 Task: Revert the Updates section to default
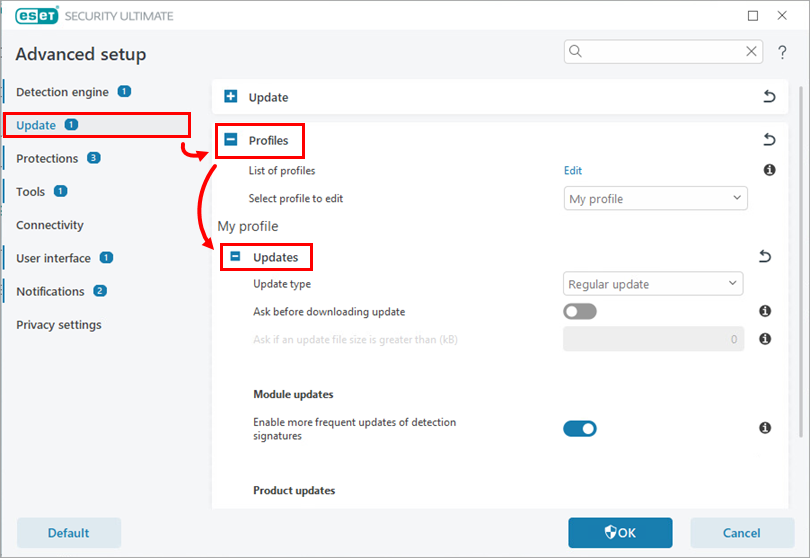click(x=765, y=256)
